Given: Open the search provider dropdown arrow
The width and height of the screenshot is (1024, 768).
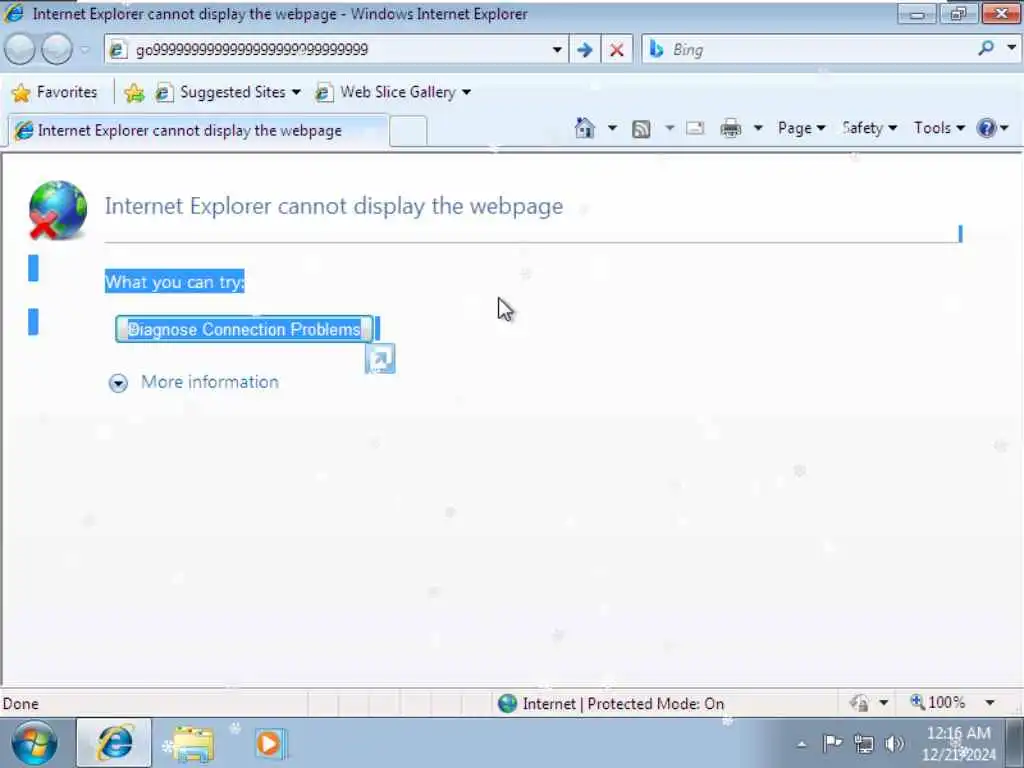Looking at the screenshot, I should point(1011,48).
